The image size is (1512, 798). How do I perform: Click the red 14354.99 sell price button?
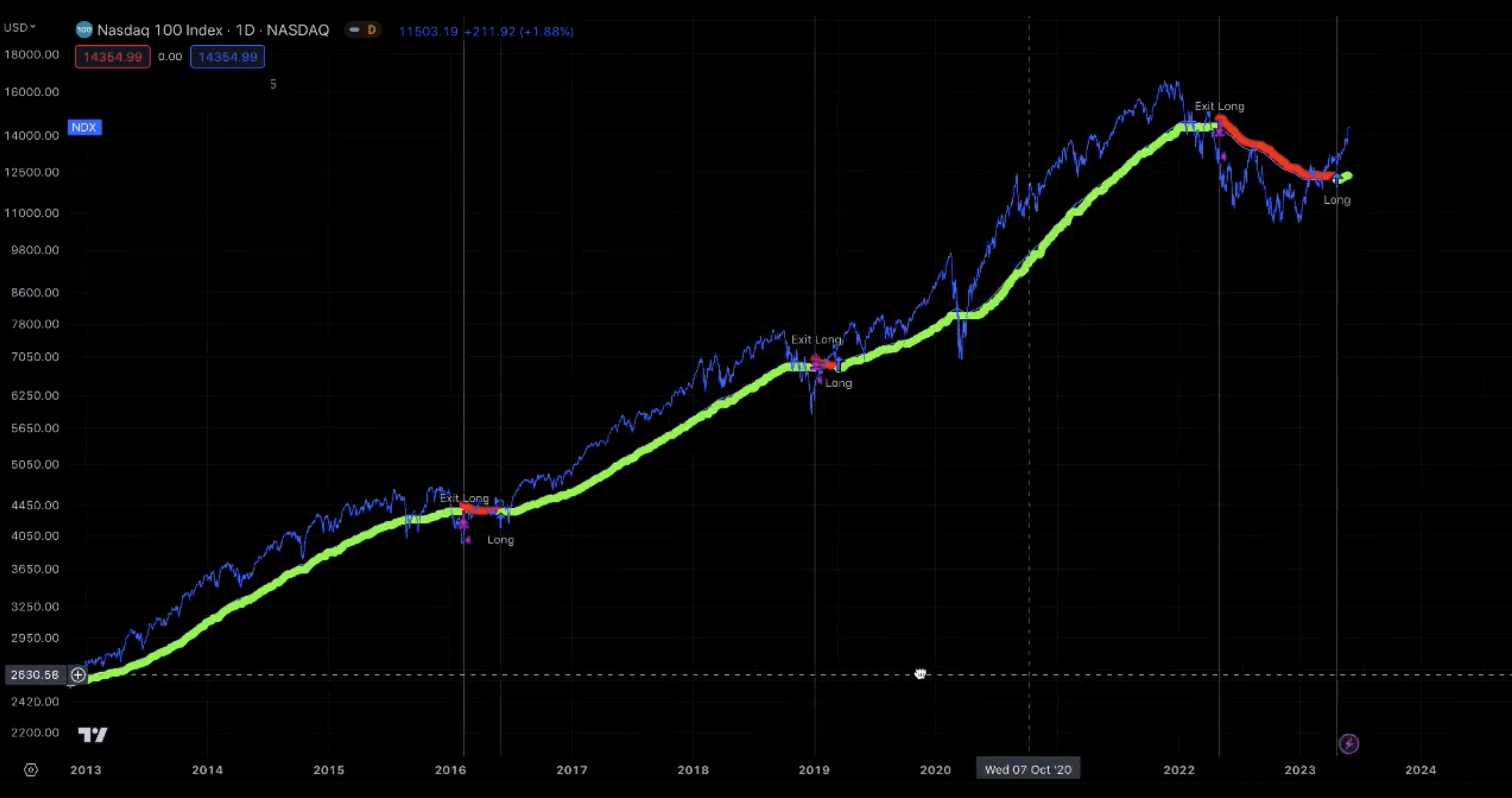pyautogui.click(x=113, y=57)
